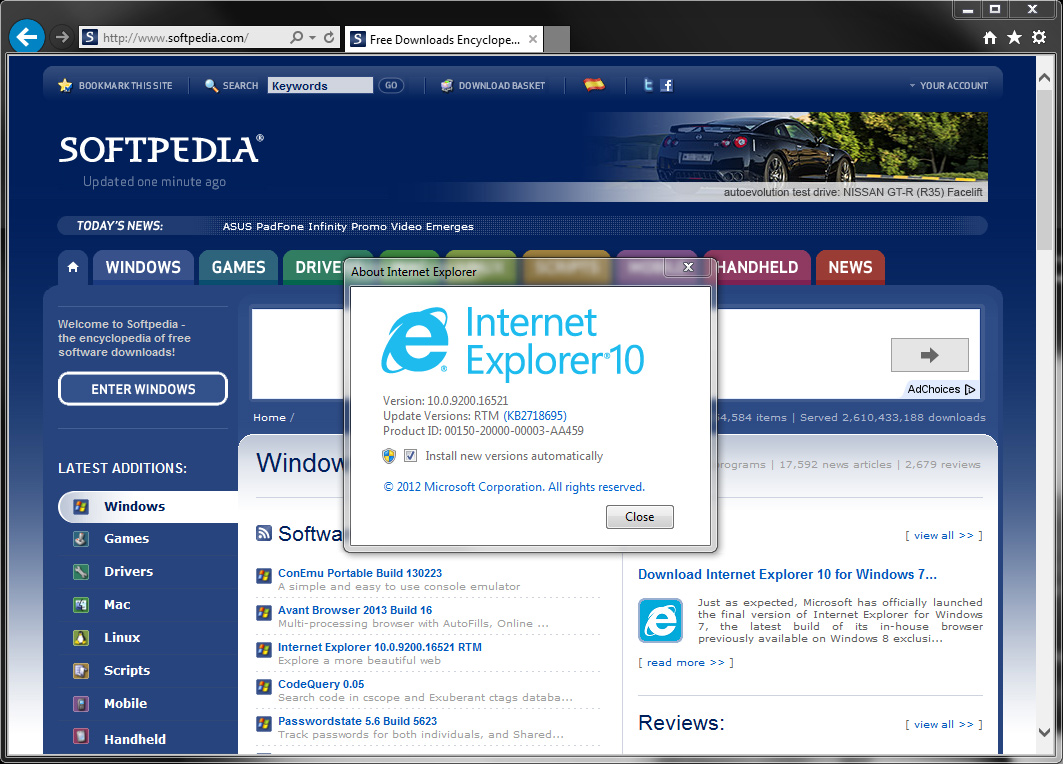Screen dimensions: 1063x764
Task: Click the Keywords search input field
Action: 320,85
